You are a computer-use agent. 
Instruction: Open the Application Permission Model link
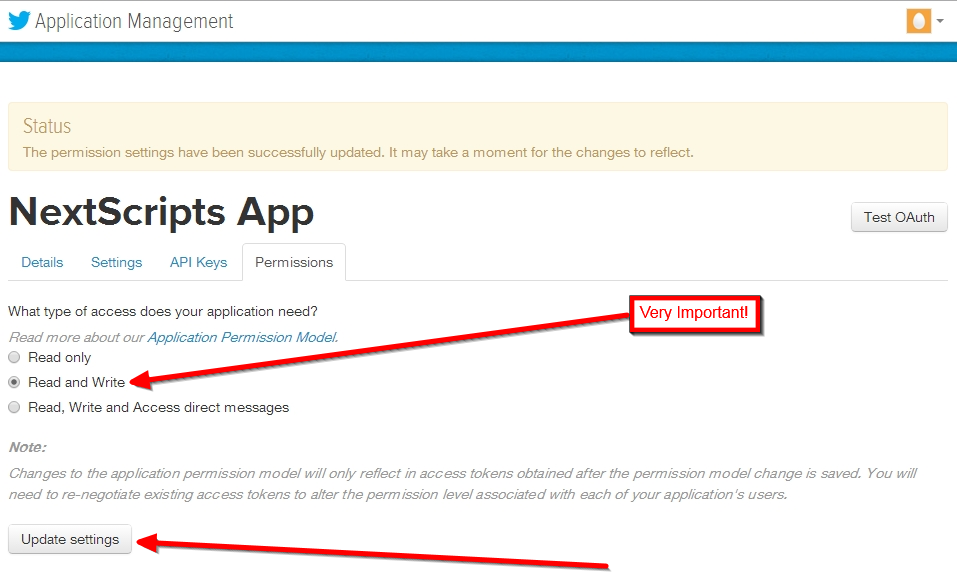pos(242,337)
